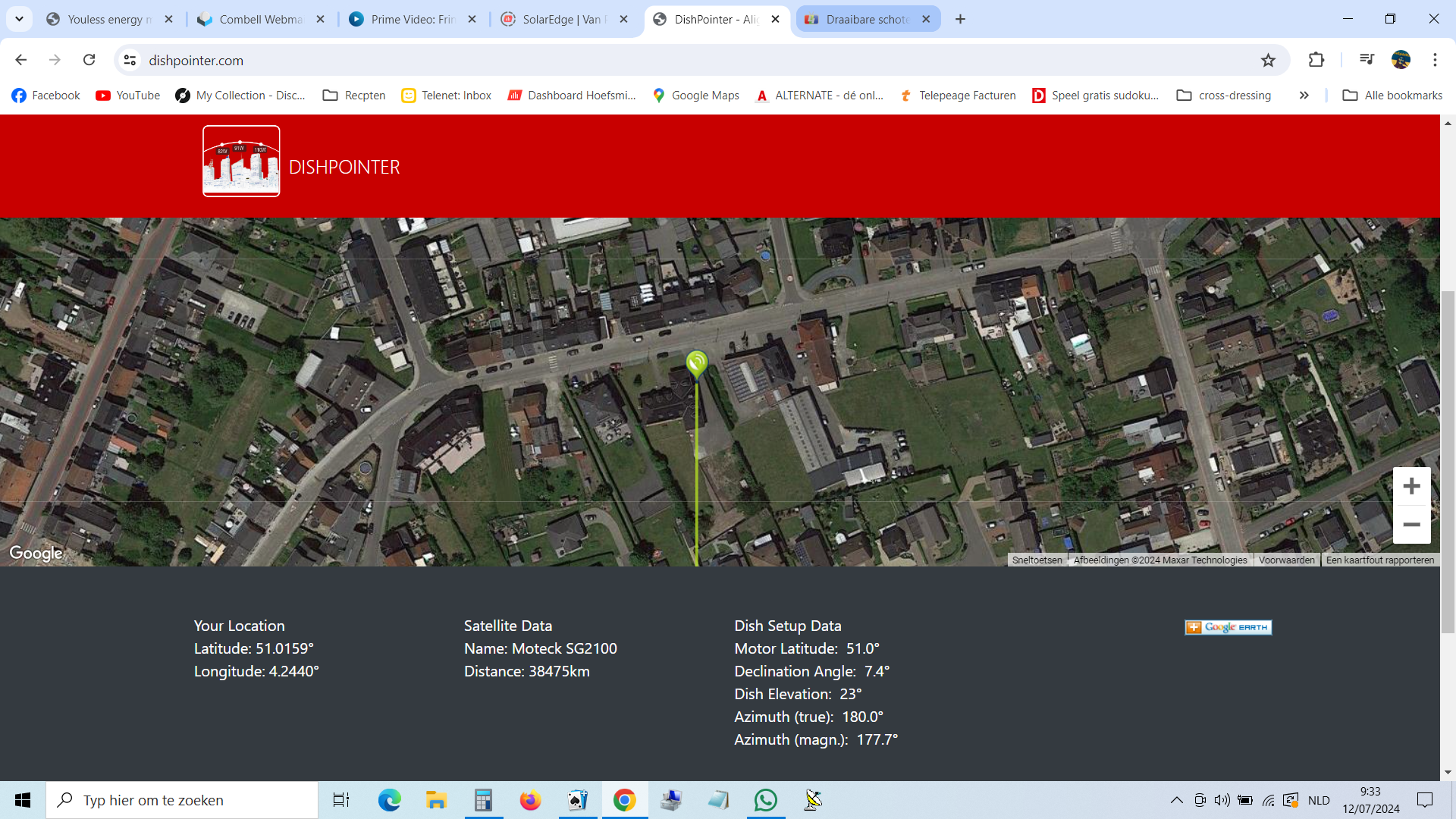Click the Voorwaarden map link
The image size is (1456, 819).
coord(1286,560)
